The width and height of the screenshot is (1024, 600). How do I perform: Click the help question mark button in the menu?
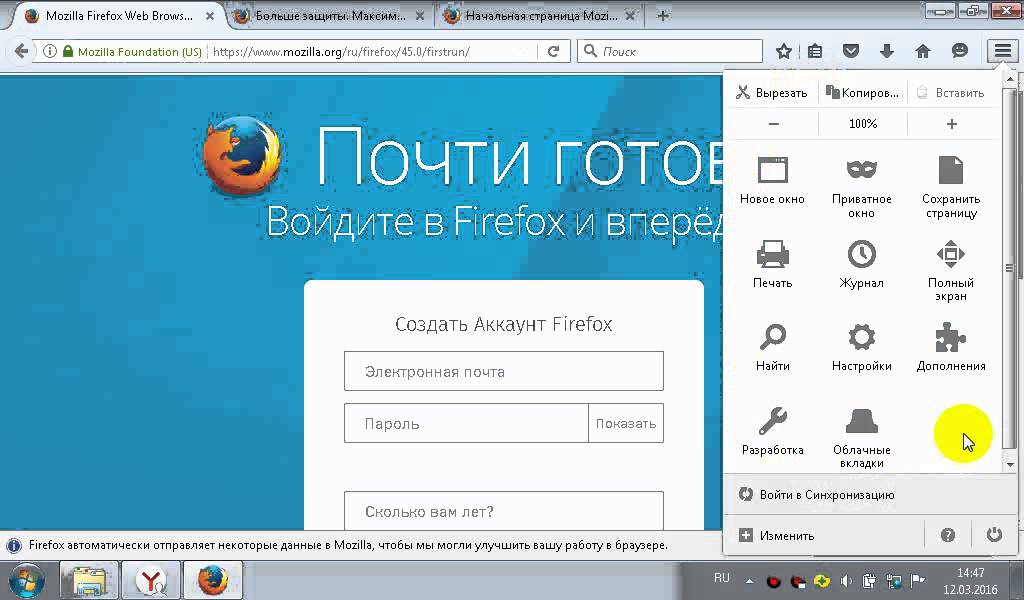tap(948, 535)
